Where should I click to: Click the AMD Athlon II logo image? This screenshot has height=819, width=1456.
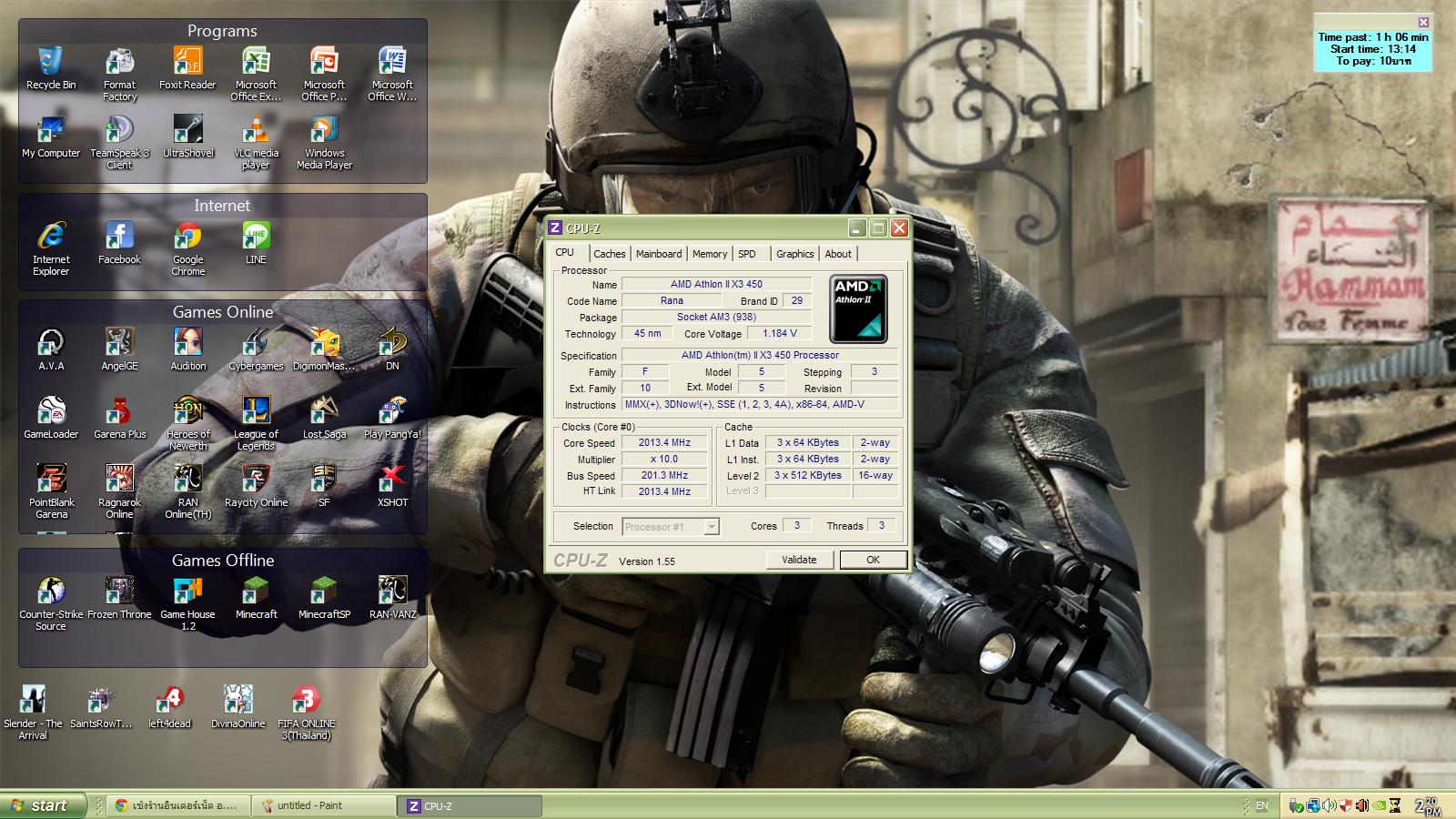[859, 309]
